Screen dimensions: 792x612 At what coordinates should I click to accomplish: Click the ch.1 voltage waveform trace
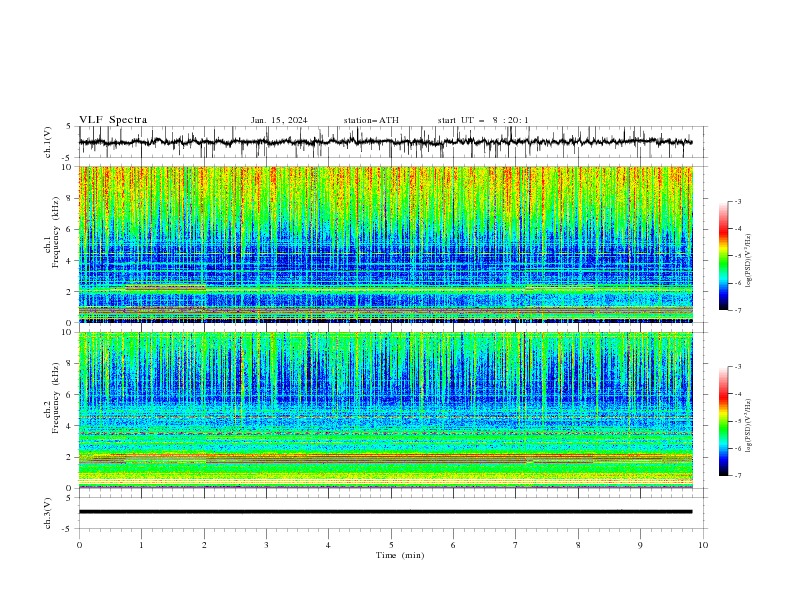click(x=385, y=142)
